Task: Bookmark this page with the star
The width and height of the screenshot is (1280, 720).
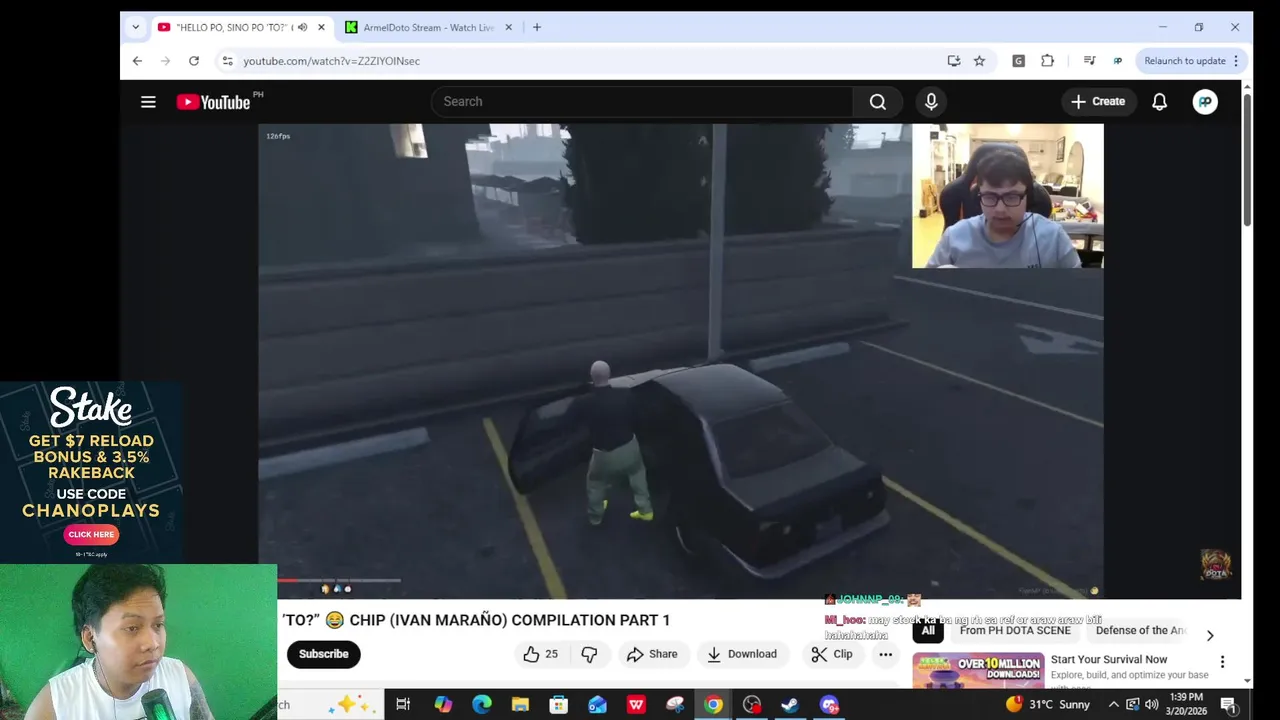Action: pyautogui.click(x=980, y=61)
